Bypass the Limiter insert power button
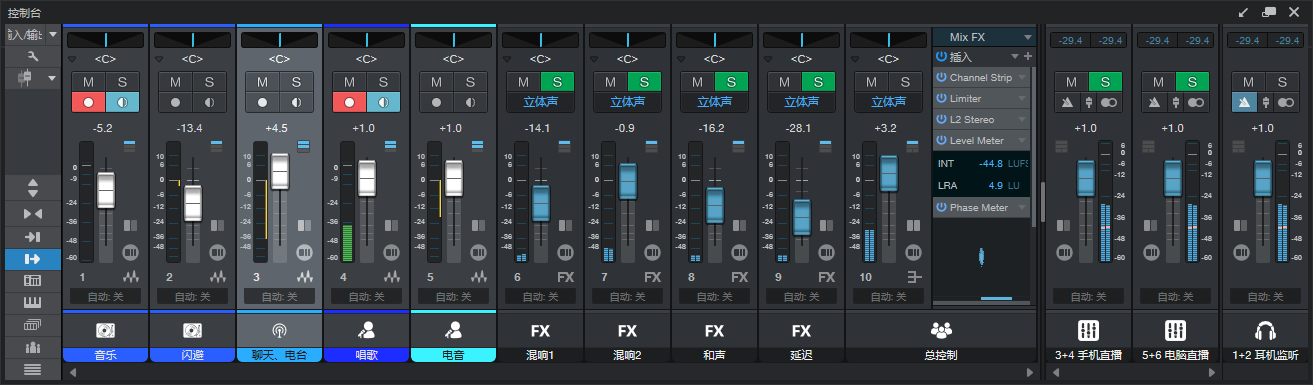This screenshot has height=385, width=1313. (x=941, y=98)
